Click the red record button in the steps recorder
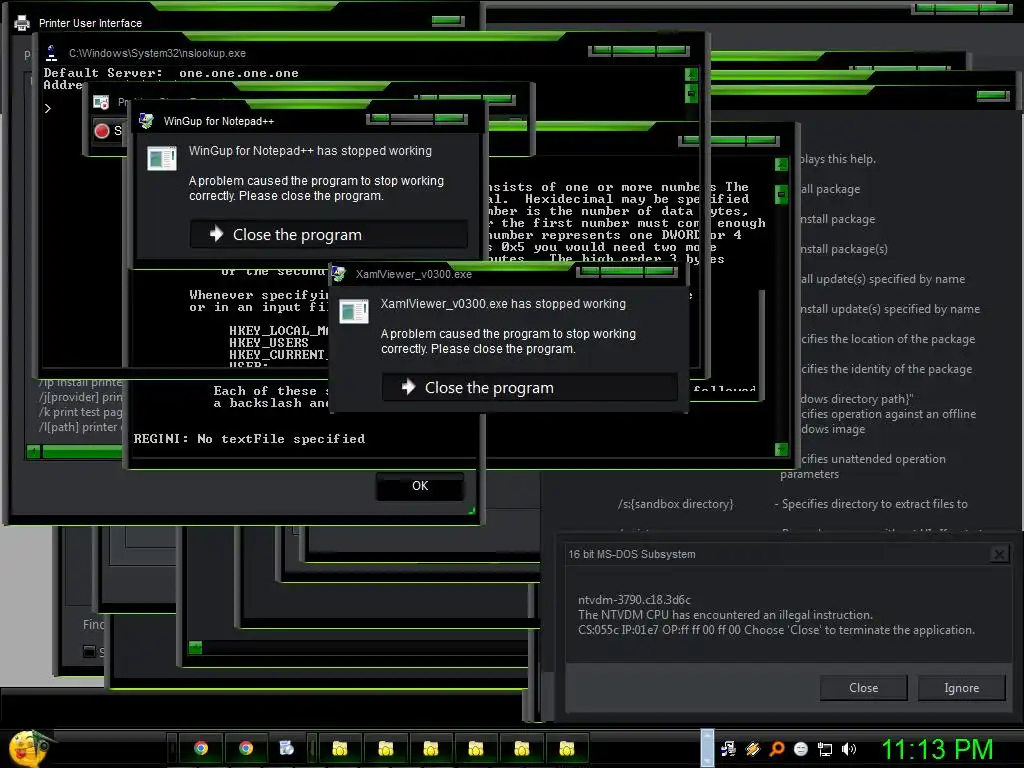1024x768 pixels. (102, 131)
